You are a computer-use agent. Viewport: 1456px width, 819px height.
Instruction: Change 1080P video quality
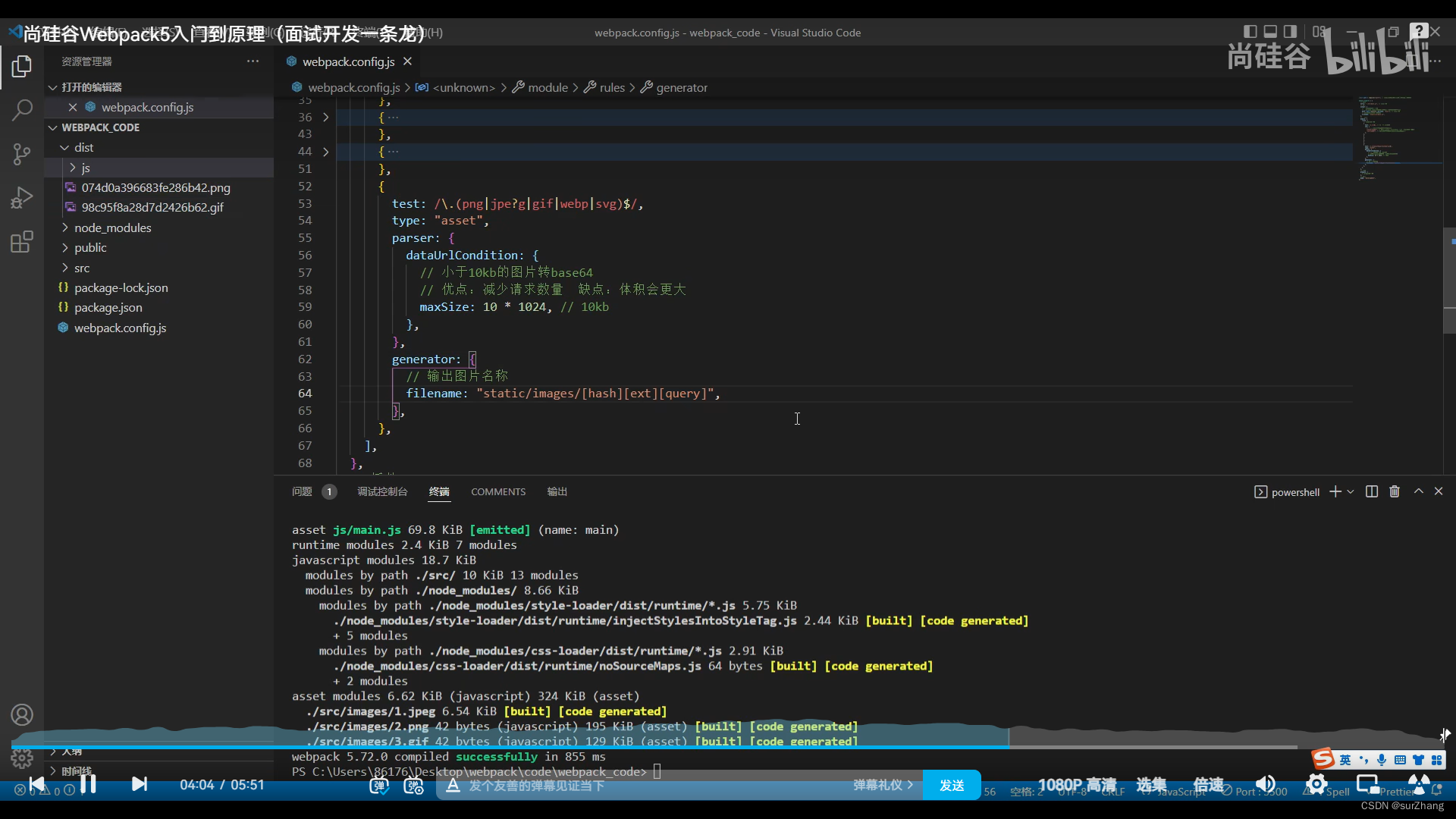tap(1077, 785)
